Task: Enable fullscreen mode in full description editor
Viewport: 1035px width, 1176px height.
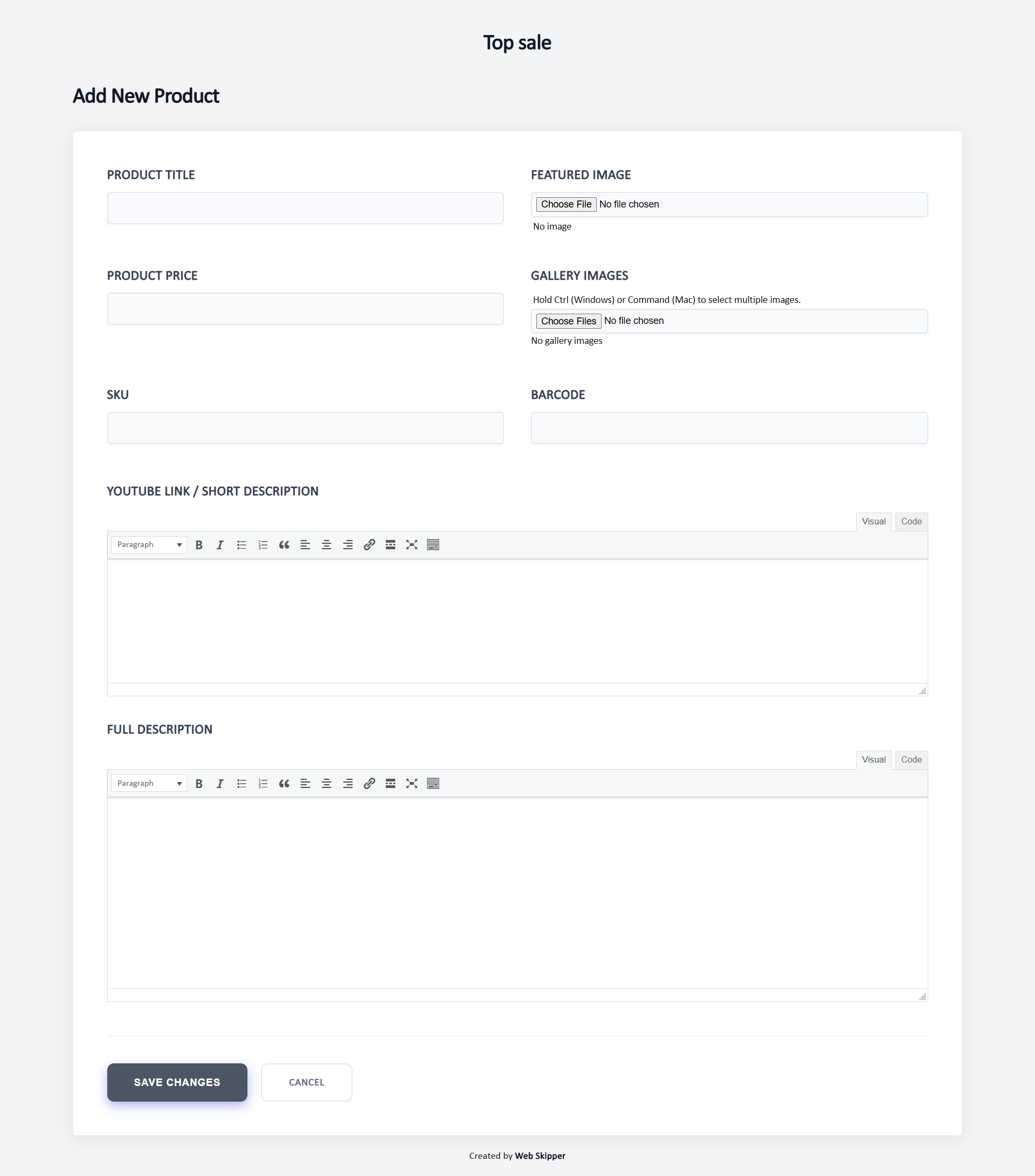Action: click(411, 783)
